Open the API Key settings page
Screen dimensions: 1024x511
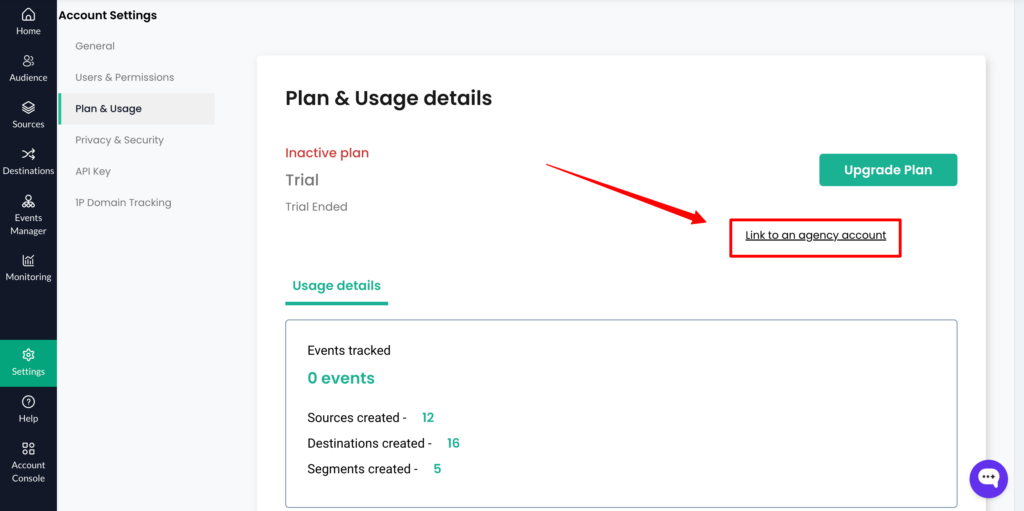(x=93, y=171)
